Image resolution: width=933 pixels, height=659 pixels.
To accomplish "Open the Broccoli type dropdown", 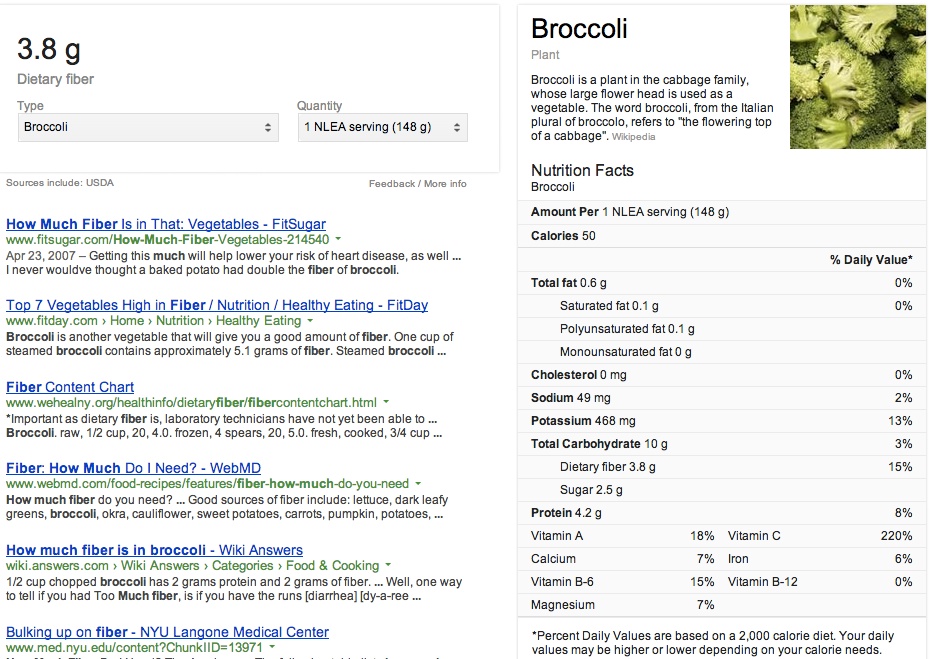I will coord(148,127).
